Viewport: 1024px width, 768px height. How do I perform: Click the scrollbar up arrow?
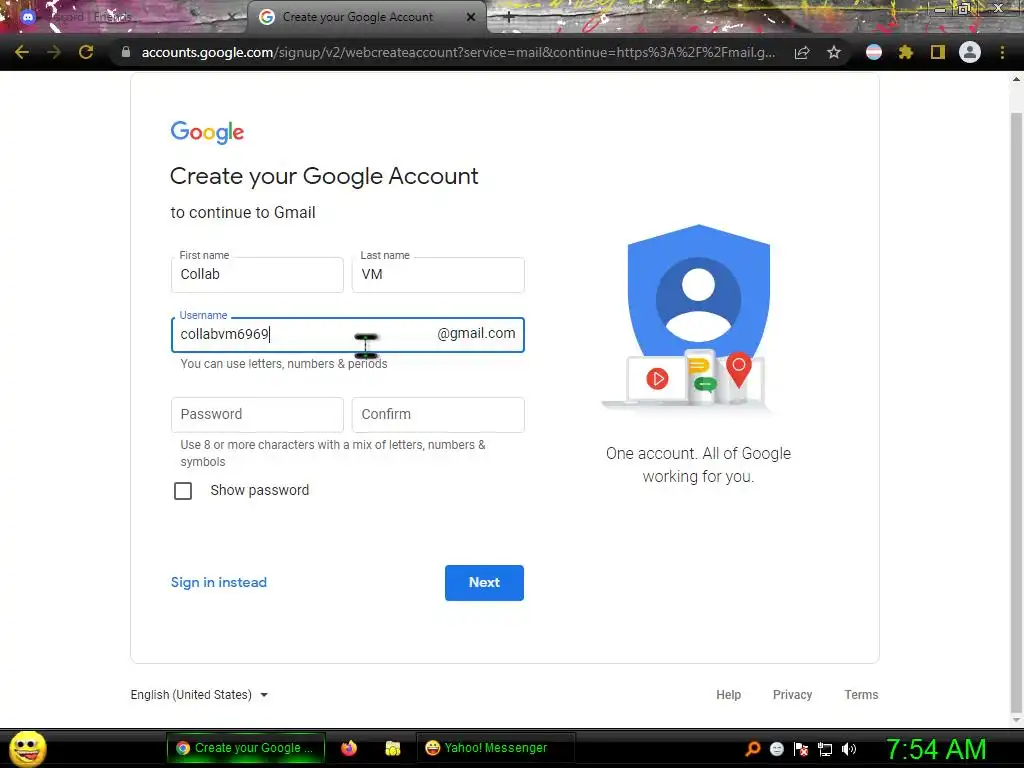(1016, 79)
